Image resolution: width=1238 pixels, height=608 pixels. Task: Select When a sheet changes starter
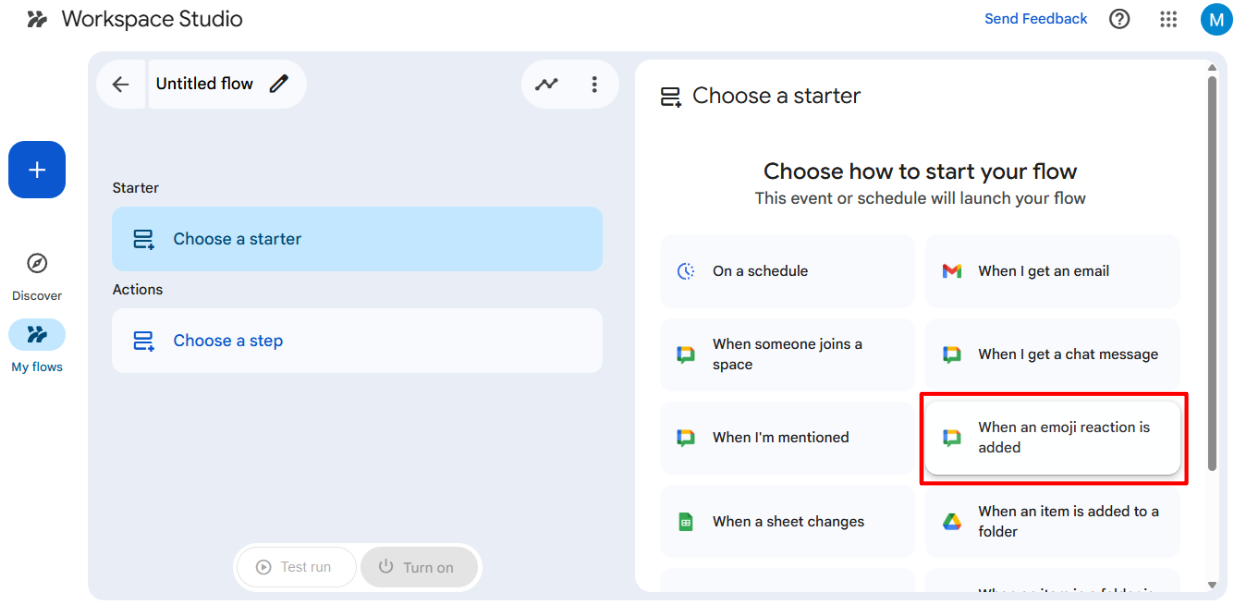tap(787, 522)
